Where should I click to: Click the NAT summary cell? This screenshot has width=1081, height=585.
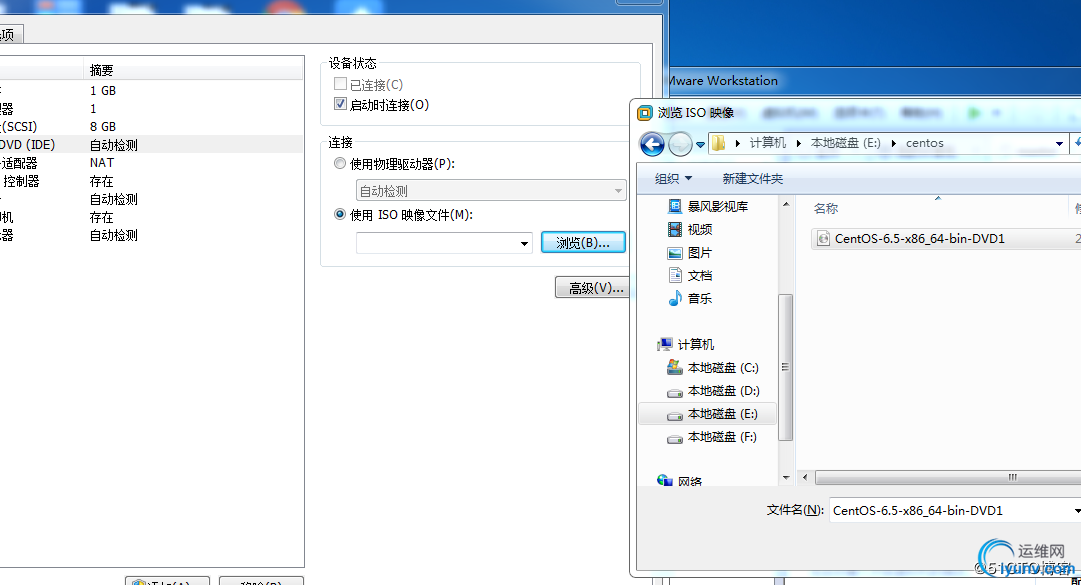click(102, 163)
